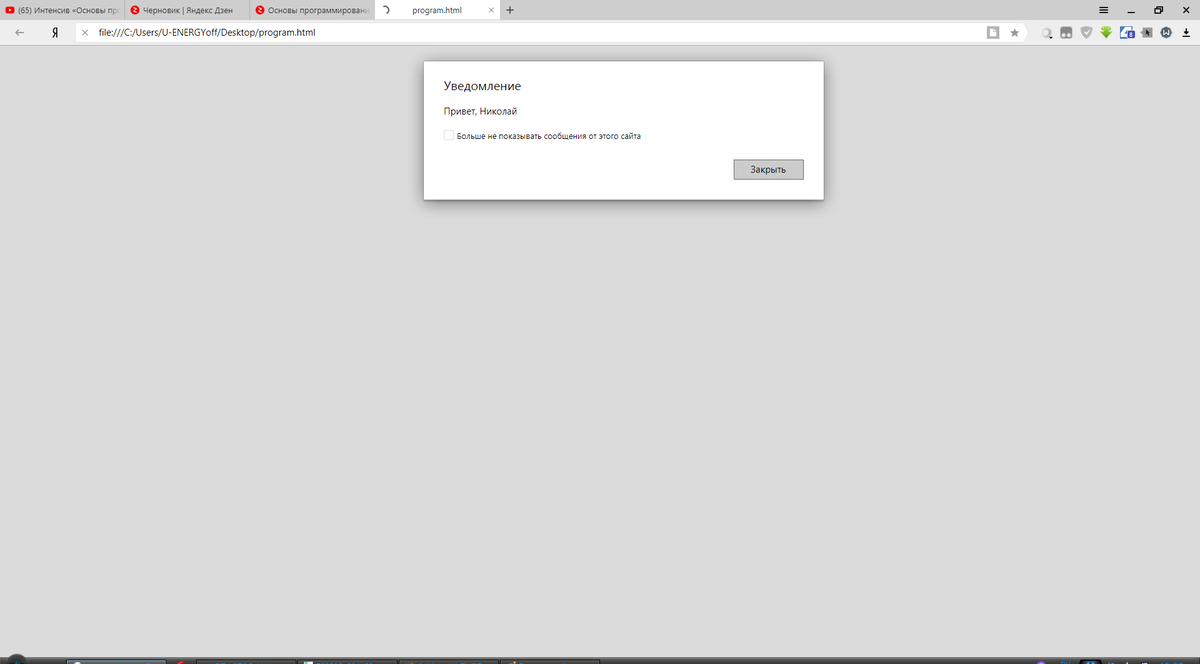This screenshot has width=1200, height=664.
Task: Open browser downloads with the arrow icon
Action: pyautogui.click(x=1186, y=32)
